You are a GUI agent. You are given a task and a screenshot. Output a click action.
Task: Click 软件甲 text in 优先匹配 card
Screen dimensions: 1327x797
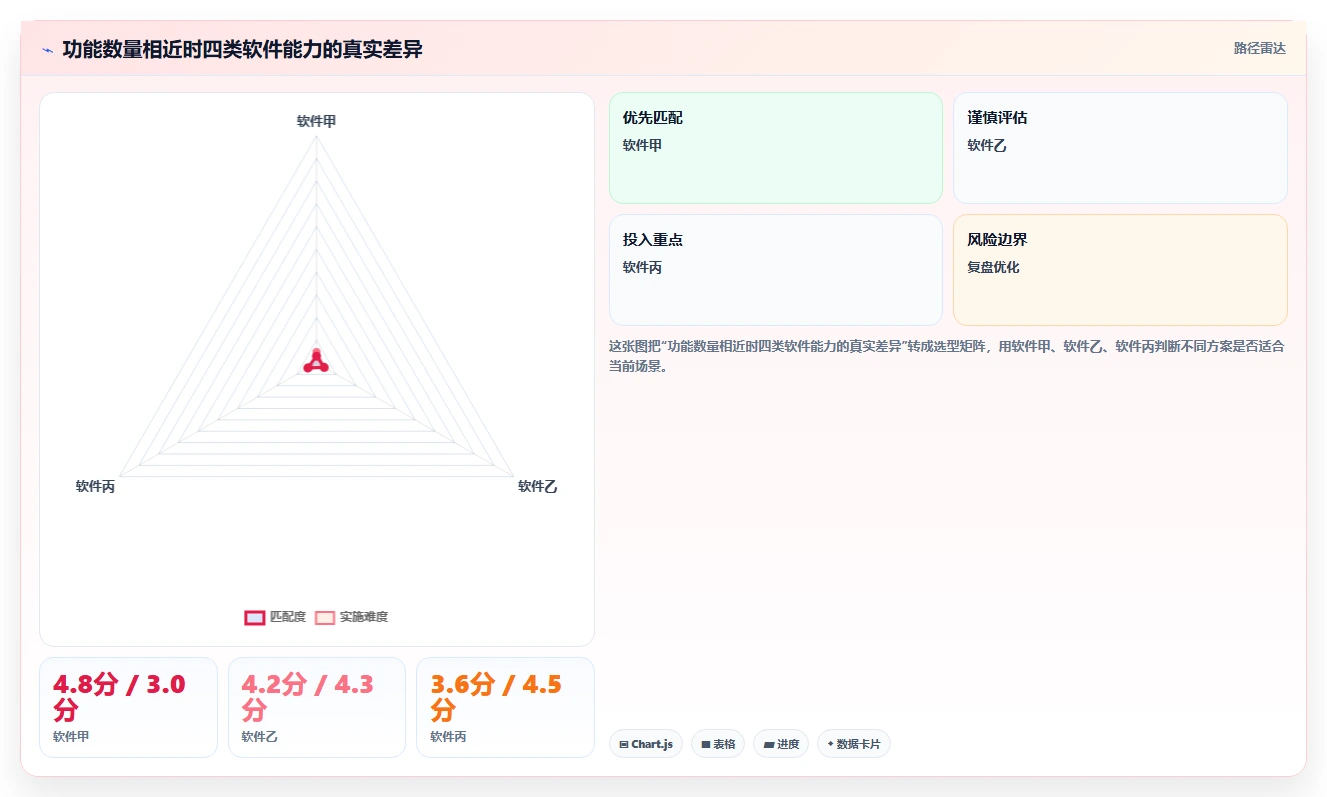click(642, 145)
